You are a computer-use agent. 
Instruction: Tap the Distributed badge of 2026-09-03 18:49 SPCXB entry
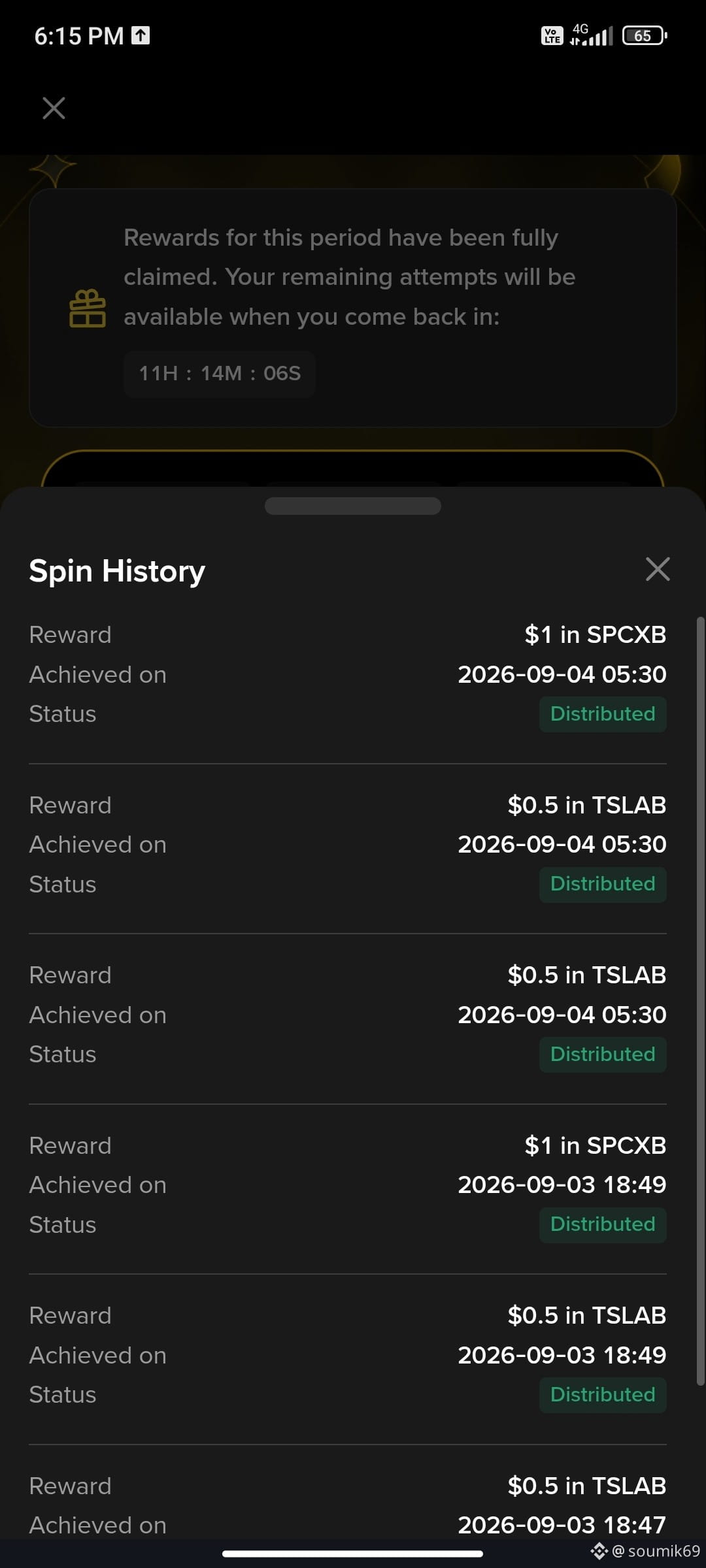coord(603,1224)
